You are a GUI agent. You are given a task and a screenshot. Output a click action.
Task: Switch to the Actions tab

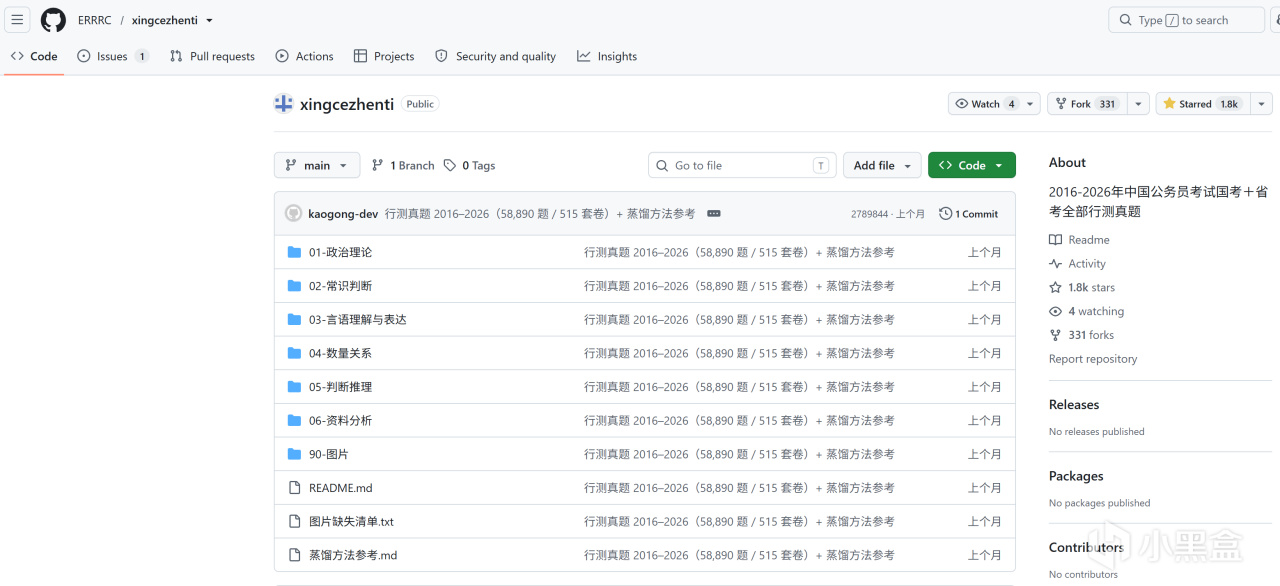(305, 56)
